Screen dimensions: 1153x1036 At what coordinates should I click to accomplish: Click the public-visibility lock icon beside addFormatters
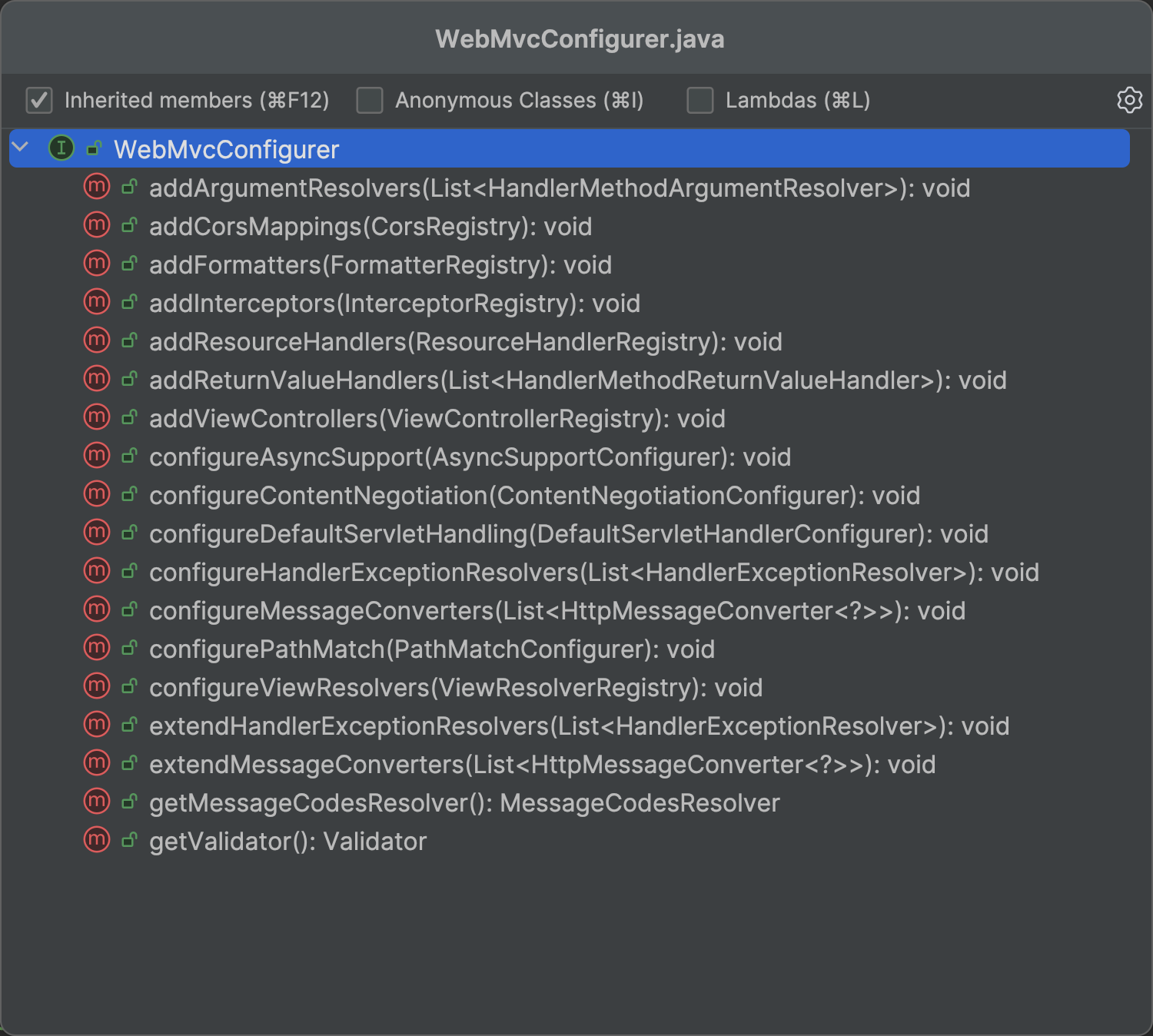tap(130, 264)
